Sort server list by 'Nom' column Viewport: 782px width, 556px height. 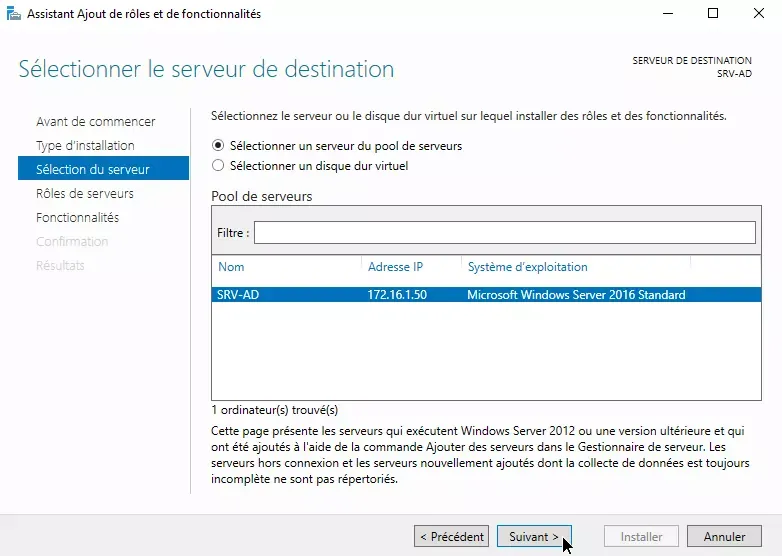coord(231,267)
